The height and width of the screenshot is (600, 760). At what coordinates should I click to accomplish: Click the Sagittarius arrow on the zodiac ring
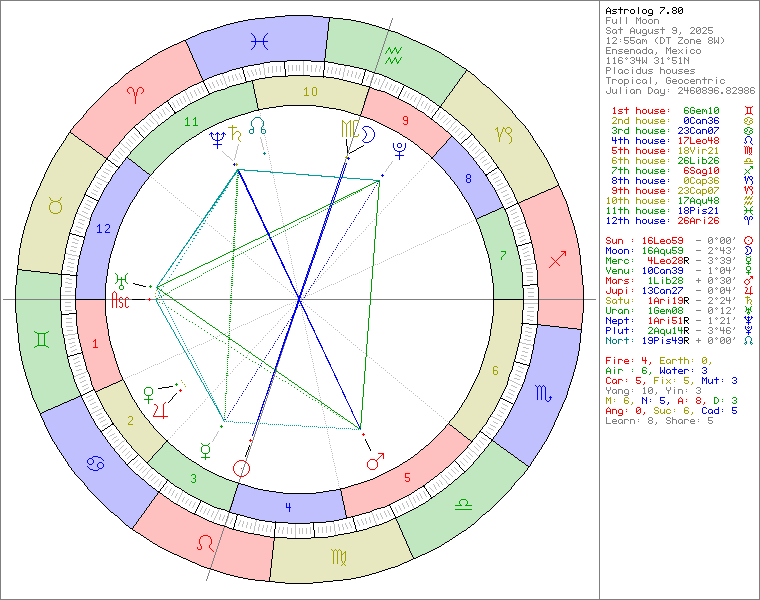[x=558, y=259]
